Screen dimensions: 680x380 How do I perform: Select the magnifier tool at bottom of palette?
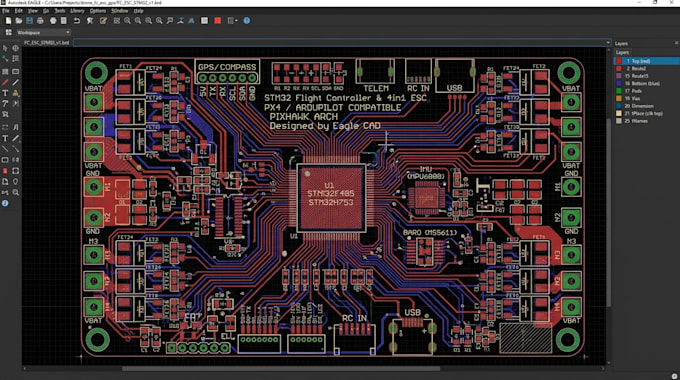tap(16, 192)
